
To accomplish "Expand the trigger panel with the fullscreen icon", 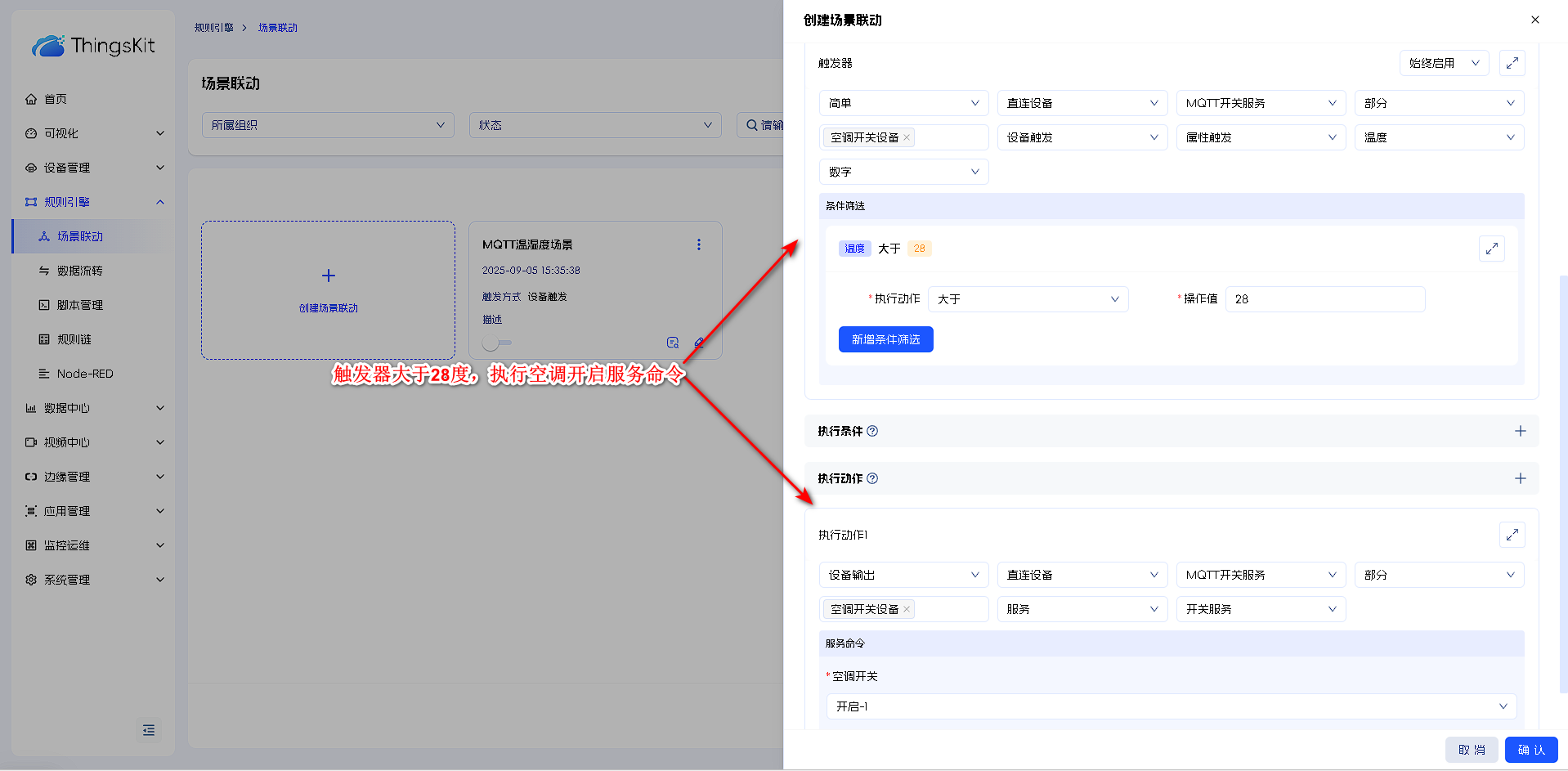I will coord(1512,63).
